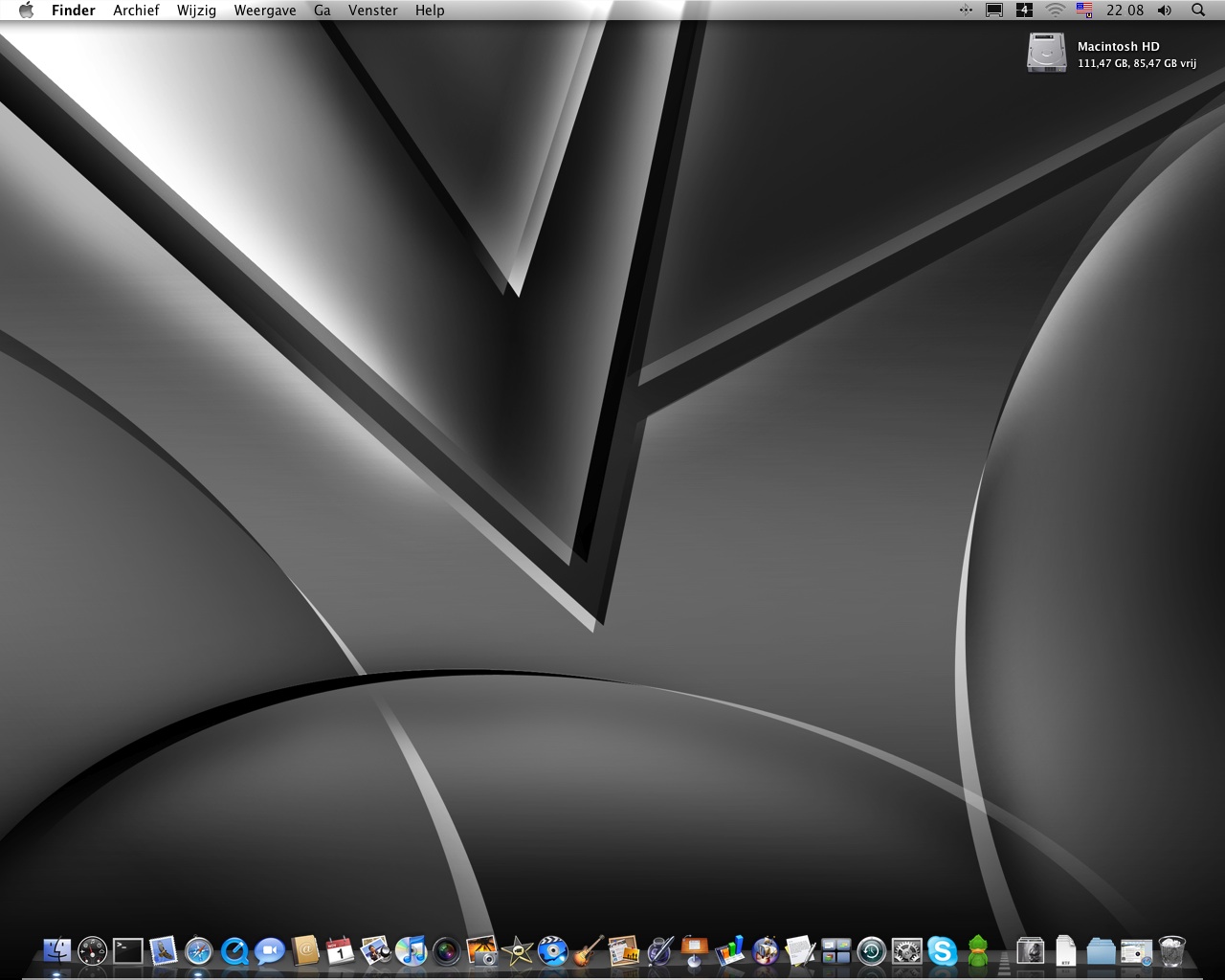Open the Trash in the dock
Screen dimensions: 1225x980
point(1171,951)
